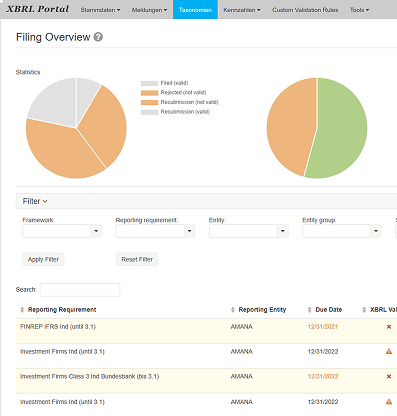Collapse the Filter panel
Viewport: 397px width, 416px height.
click(35, 201)
